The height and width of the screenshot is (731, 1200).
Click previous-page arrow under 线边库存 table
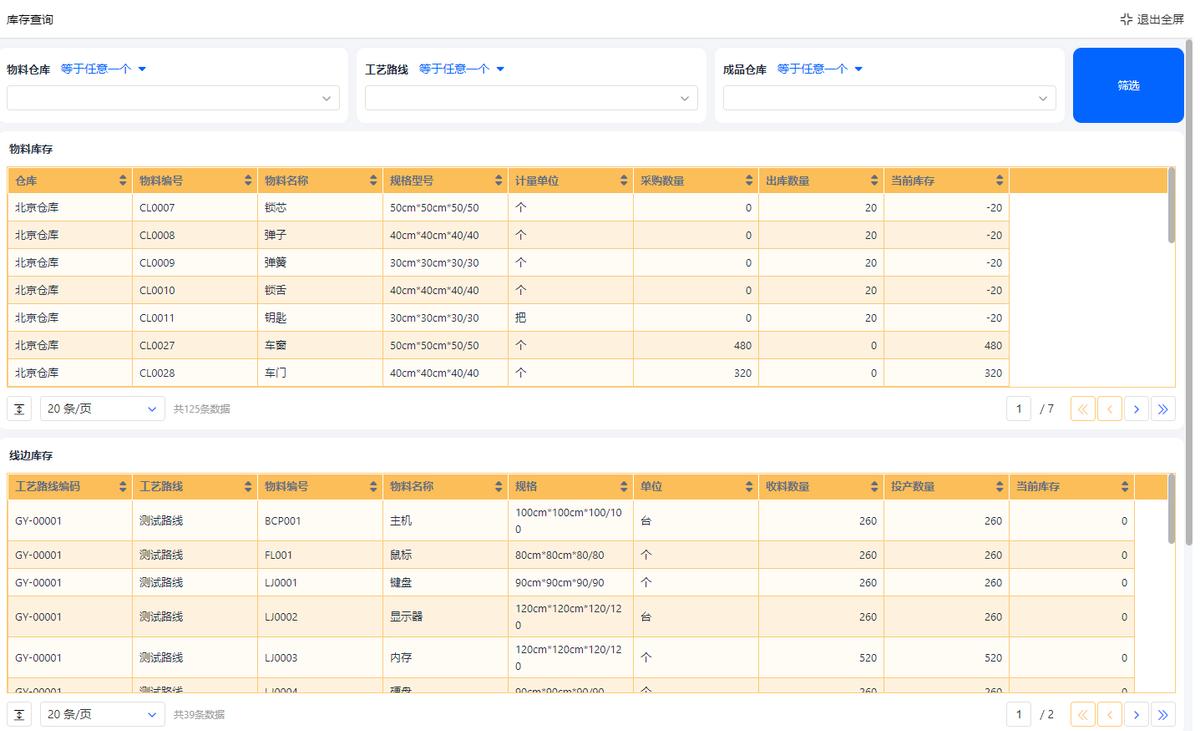1109,714
